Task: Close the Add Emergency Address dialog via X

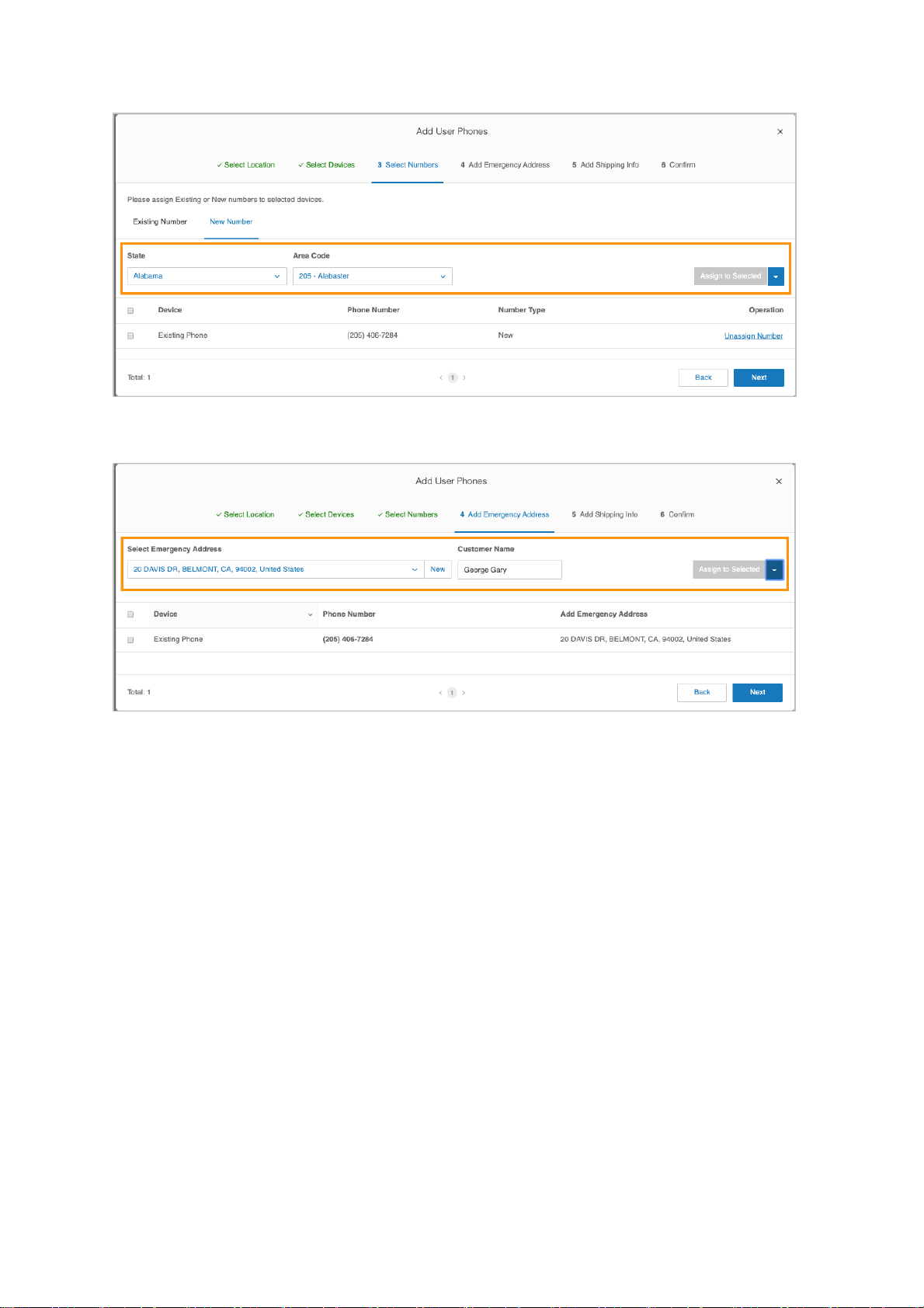Action: click(778, 482)
